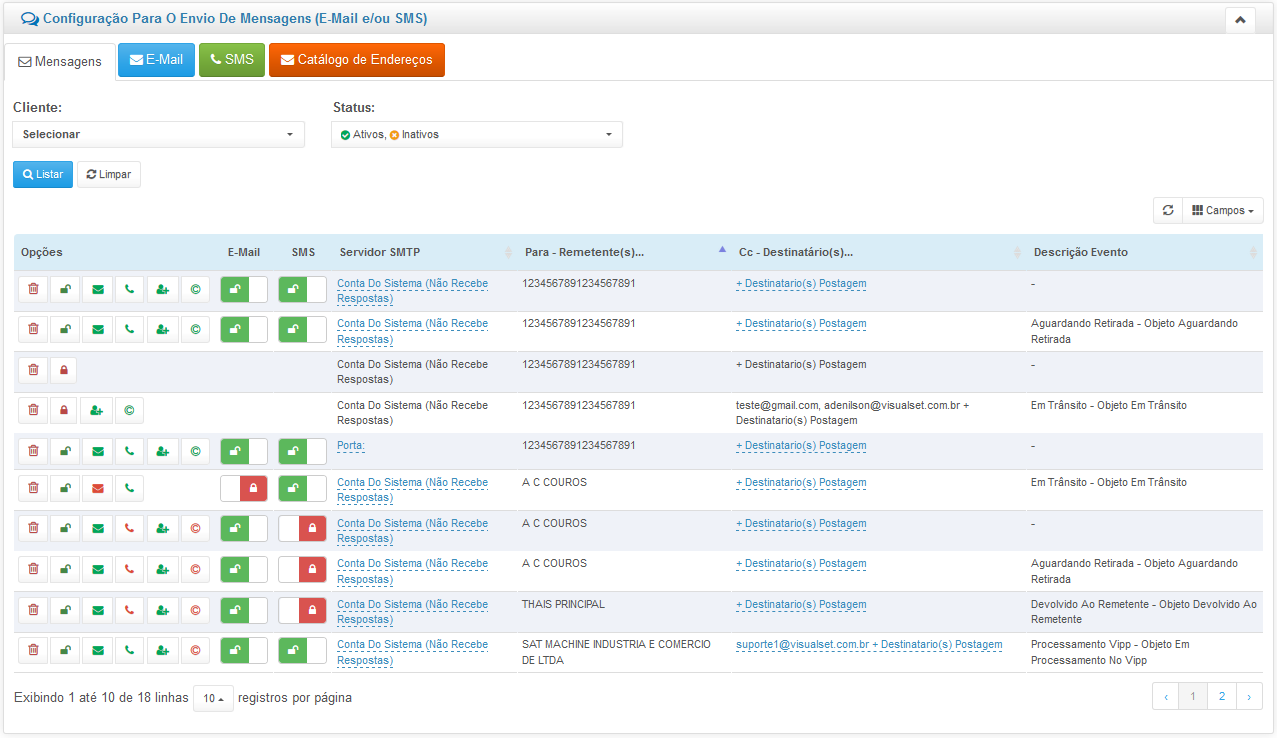Open the Cliente Selecionar dropdown

pos(158,134)
